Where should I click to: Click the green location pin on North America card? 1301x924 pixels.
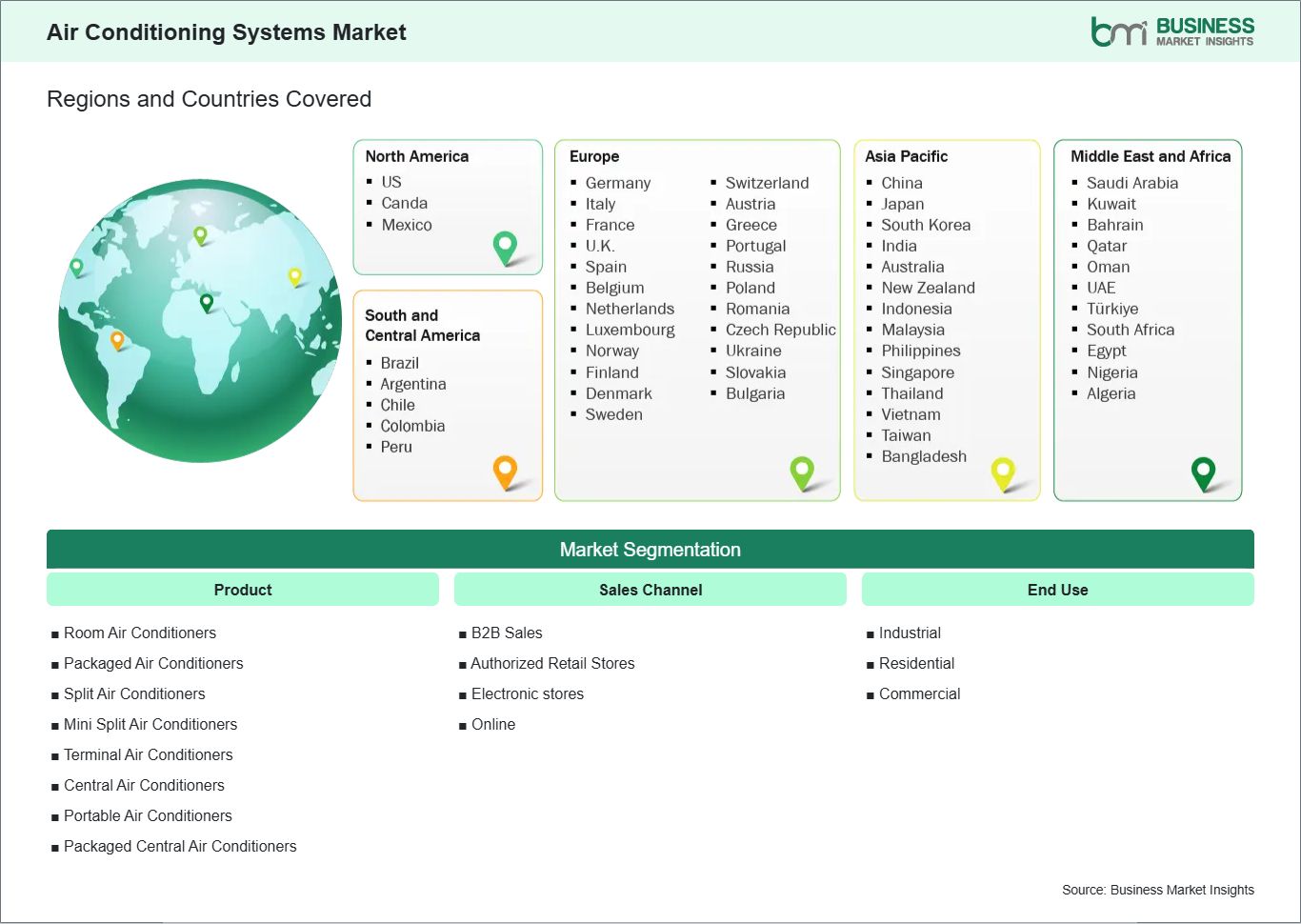[x=504, y=246]
